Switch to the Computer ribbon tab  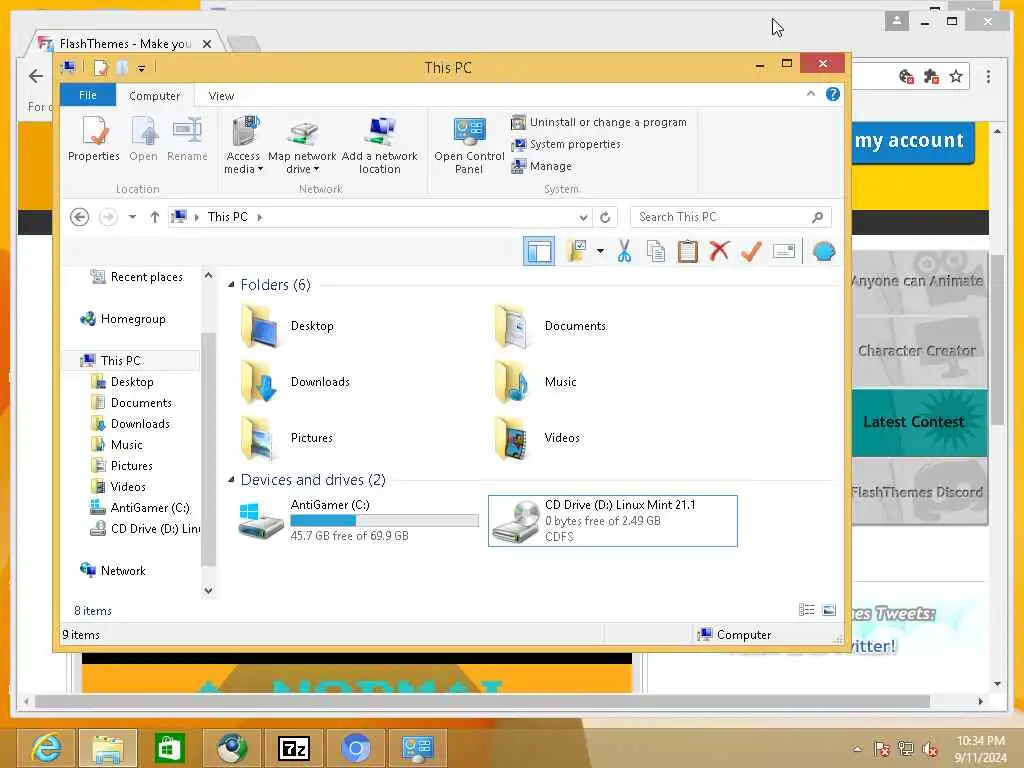[x=154, y=95]
